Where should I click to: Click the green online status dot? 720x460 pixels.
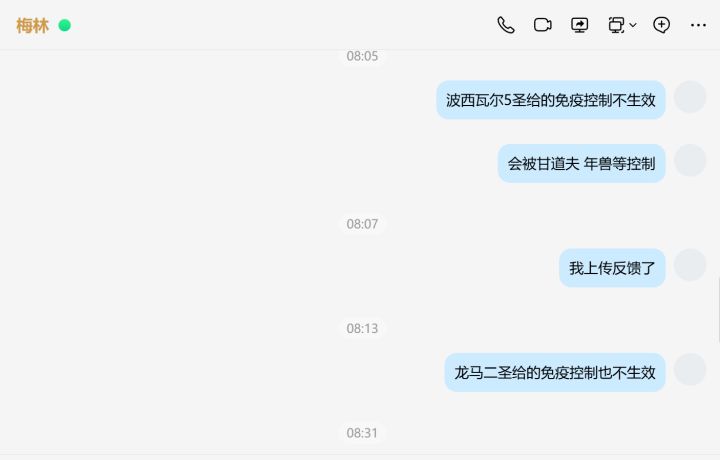(x=65, y=25)
